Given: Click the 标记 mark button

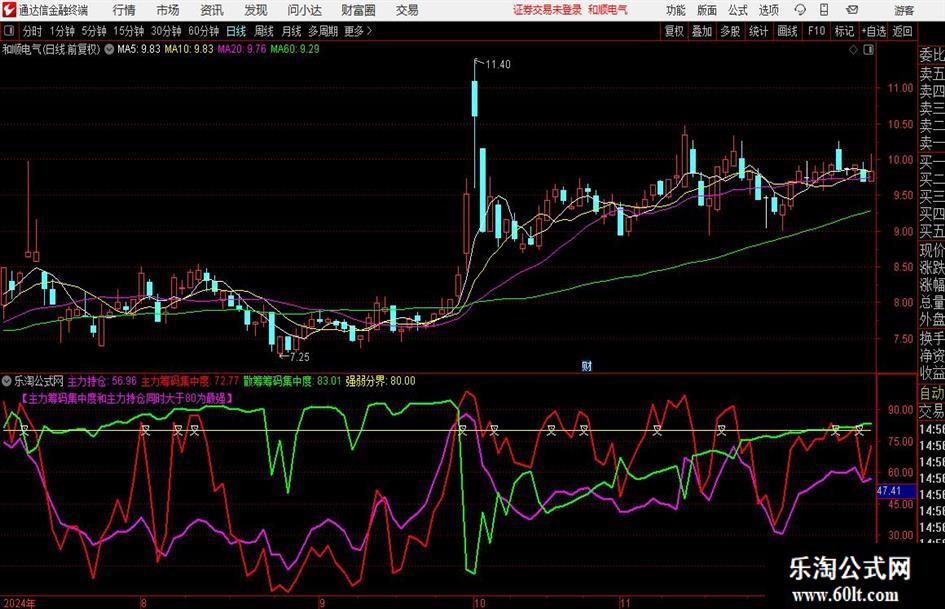Looking at the screenshot, I should (844, 31).
